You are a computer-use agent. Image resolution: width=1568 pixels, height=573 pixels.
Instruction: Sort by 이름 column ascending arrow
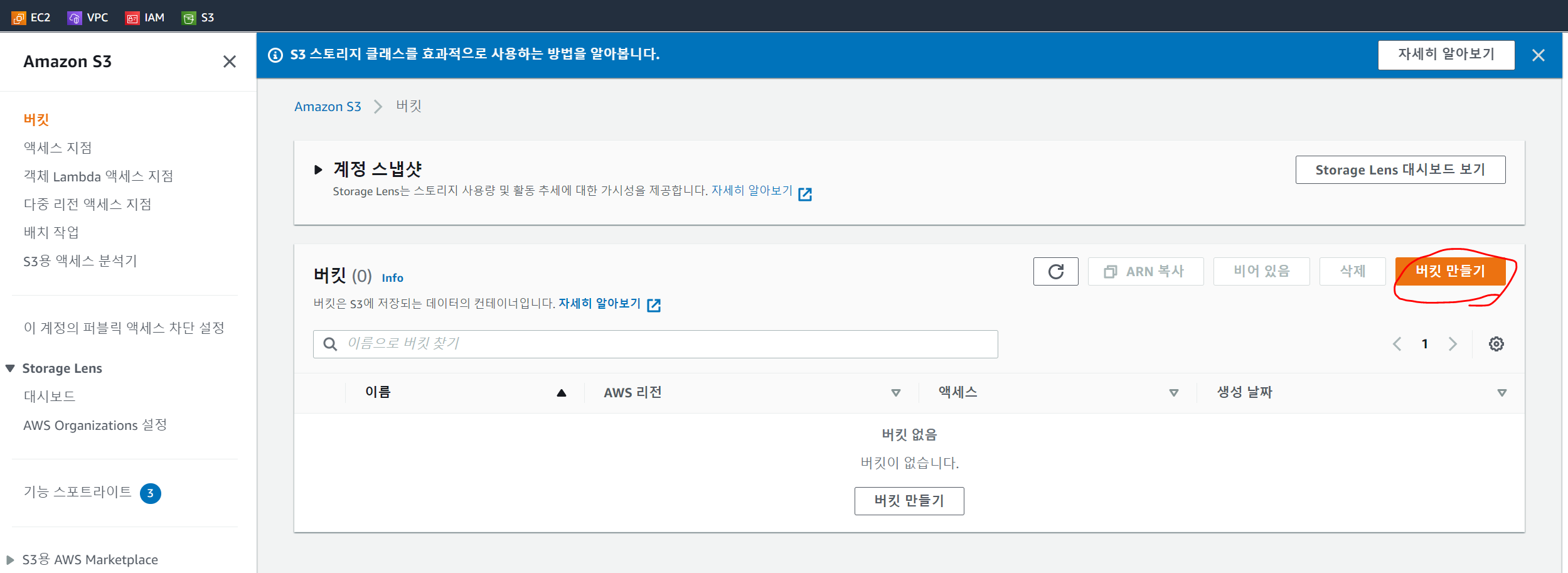pyautogui.click(x=562, y=393)
